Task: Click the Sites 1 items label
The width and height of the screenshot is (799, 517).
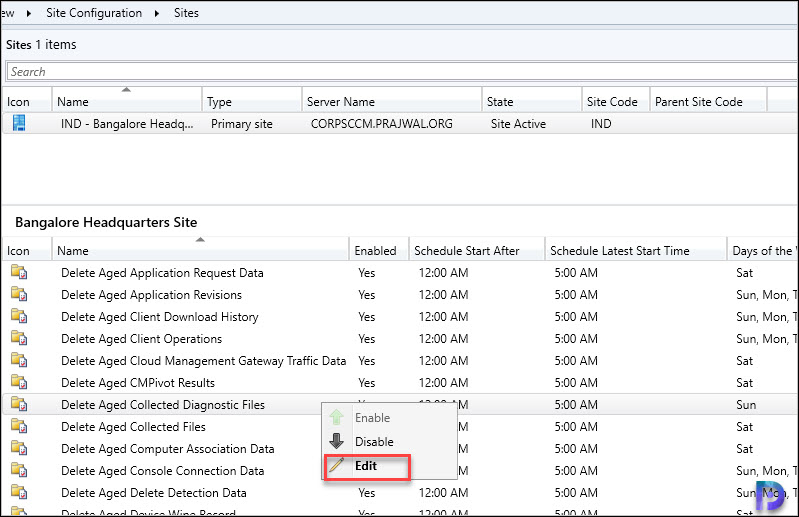Action: (x=41, y=45)
